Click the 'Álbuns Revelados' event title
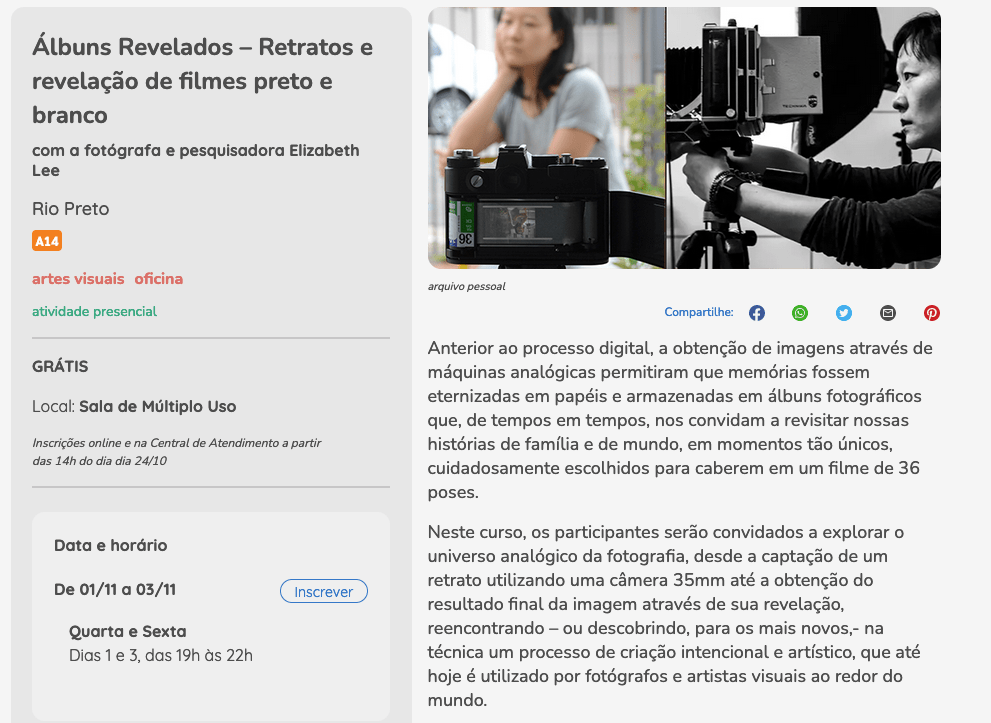The width and height of the screenshot is (991, 723). coord(202,81)
